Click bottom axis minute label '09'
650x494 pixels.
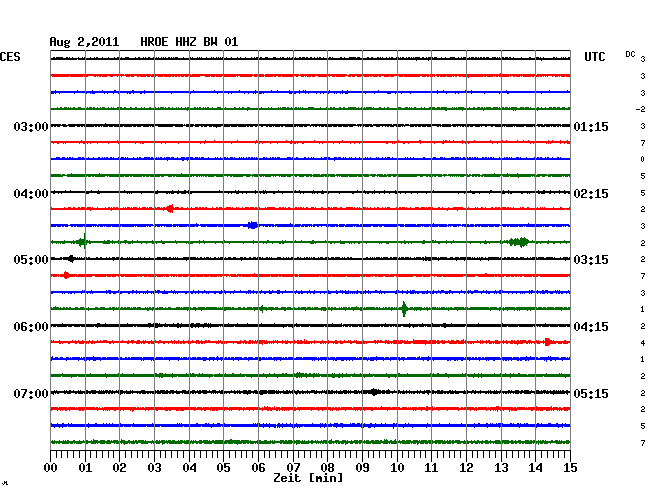pyautogui.click(x=362, y=468)
